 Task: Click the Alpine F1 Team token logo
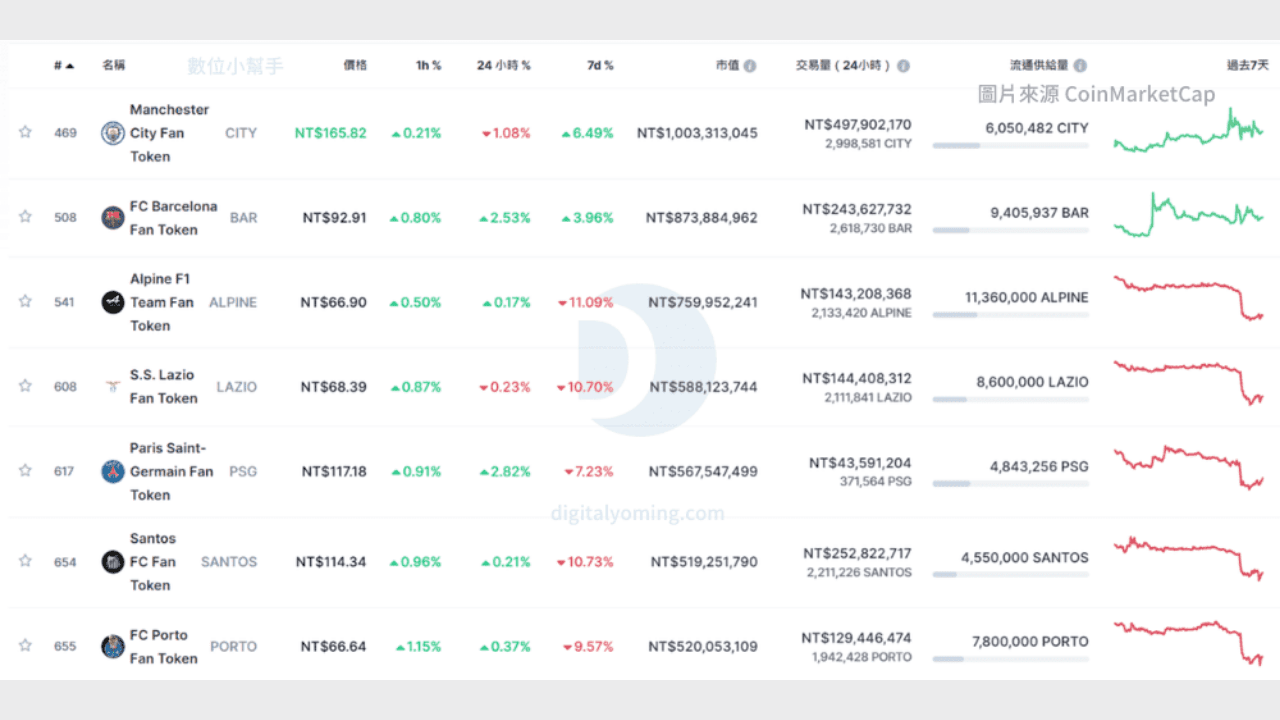click(113, 302)
